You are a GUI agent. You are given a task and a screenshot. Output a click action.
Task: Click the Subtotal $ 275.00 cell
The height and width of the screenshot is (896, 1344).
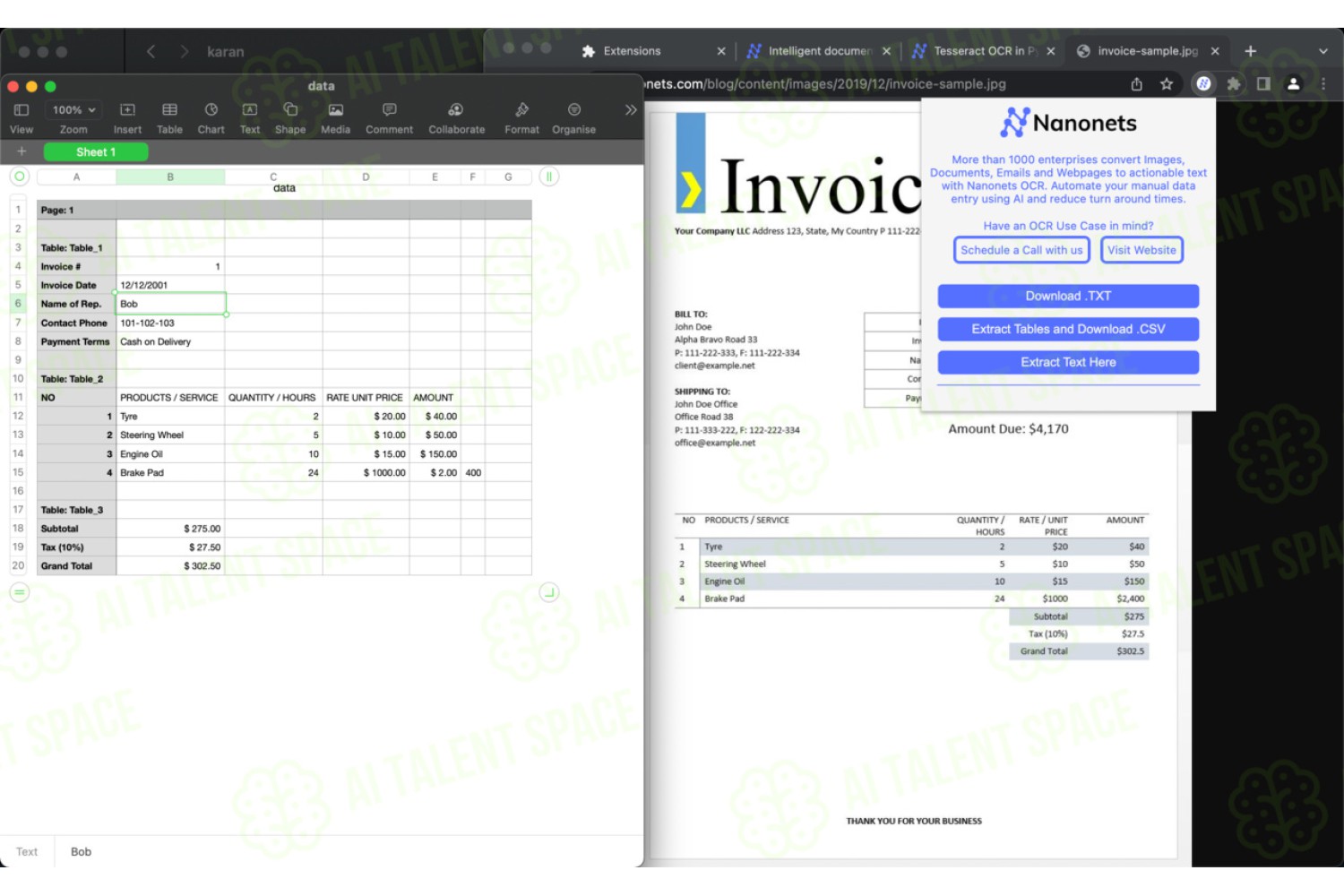(170, 529)
